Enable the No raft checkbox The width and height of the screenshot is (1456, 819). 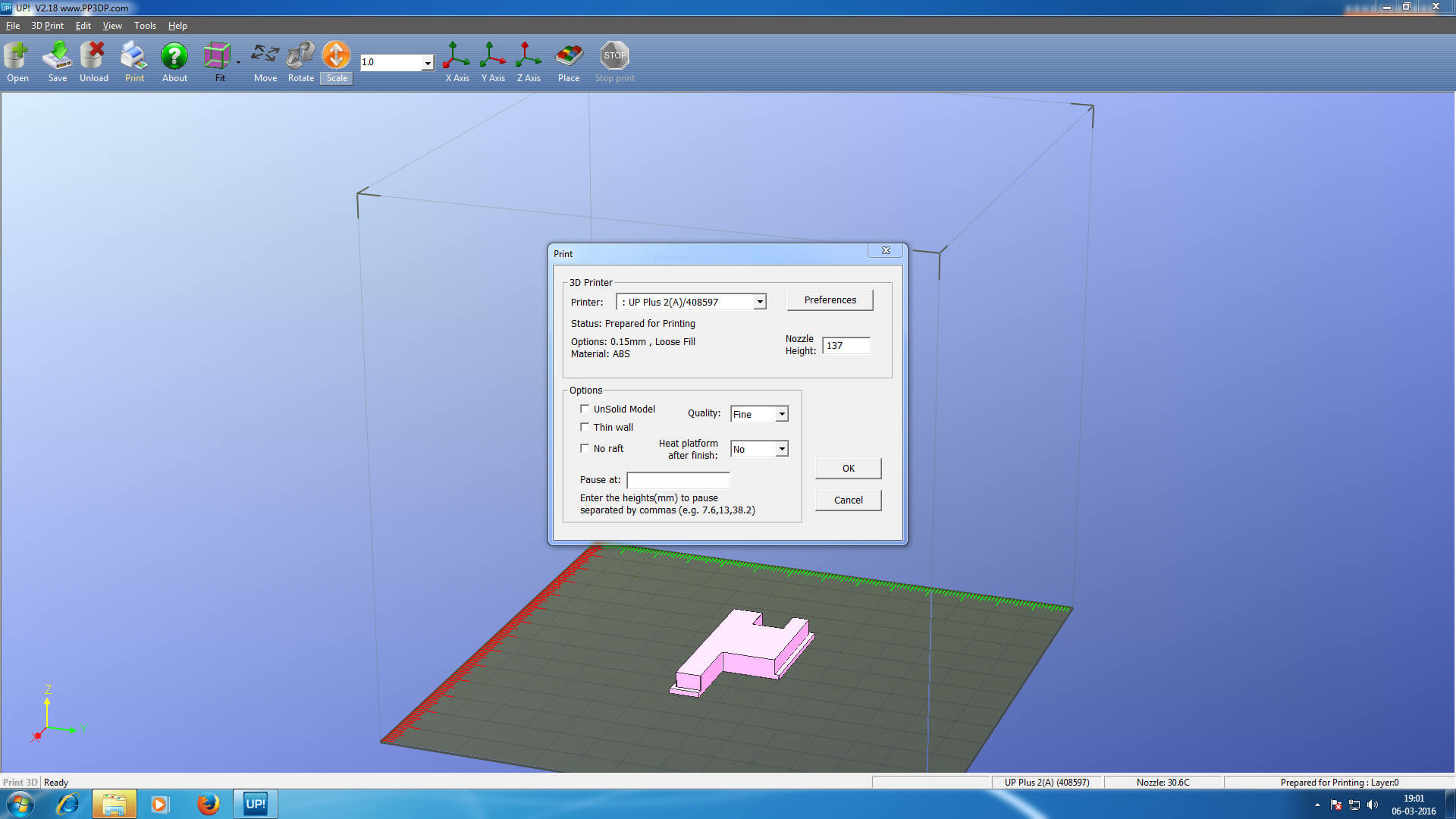(585, 448)
